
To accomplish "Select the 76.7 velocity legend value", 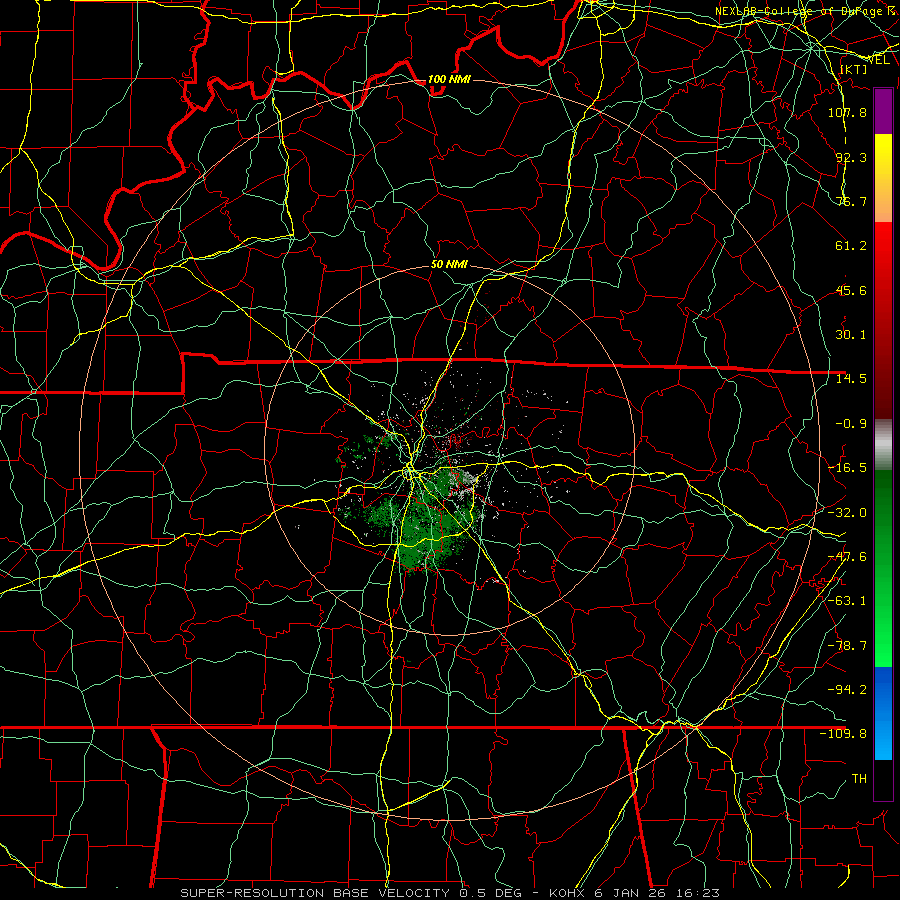I will click(x=851, y=201).
